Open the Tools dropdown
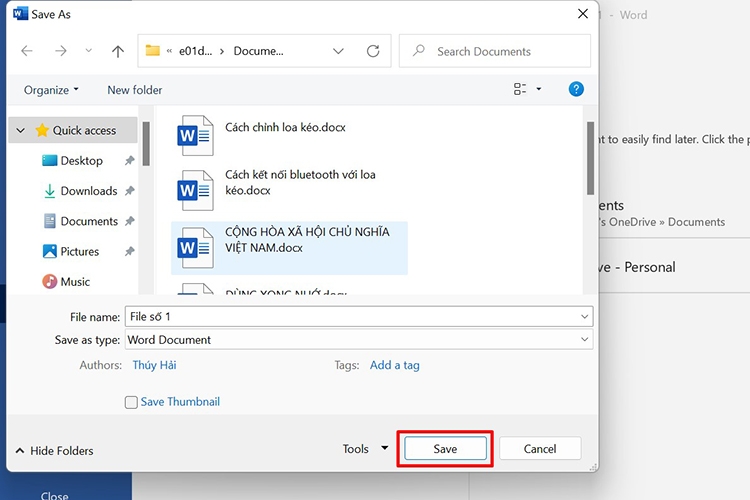Viewport: 750px width, 500px height. coord(365,449)
